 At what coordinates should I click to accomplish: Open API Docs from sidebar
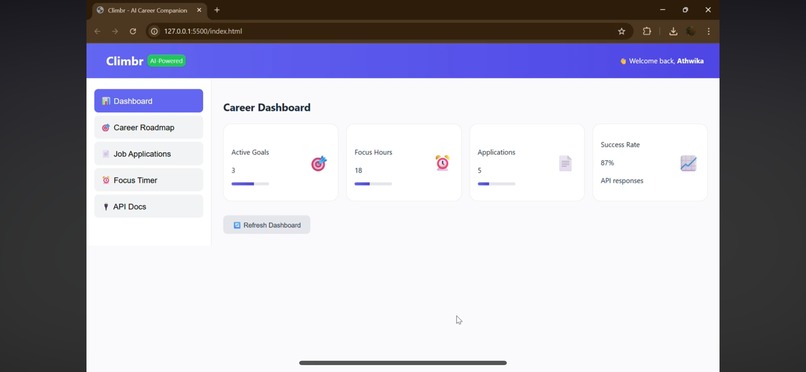click(149, 207)
